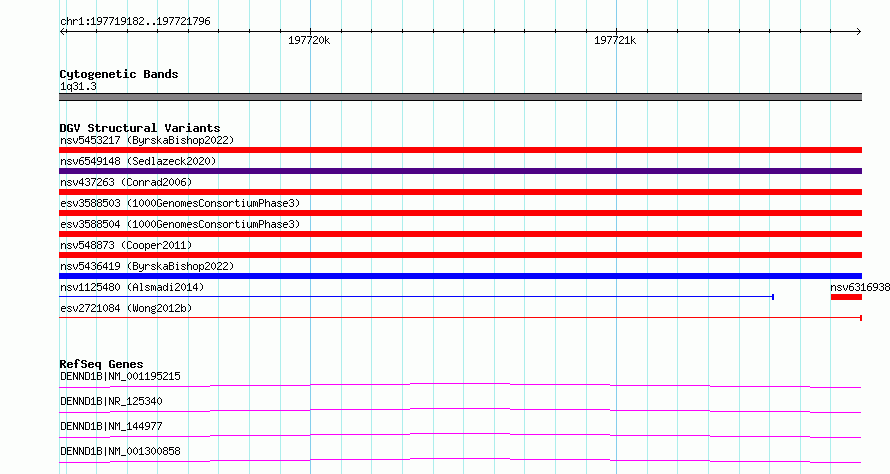The height and width of the screenshot is (474, 890).
Task: Open variant nsv437263 (Conrad2006) label
Action: (126, 182)
